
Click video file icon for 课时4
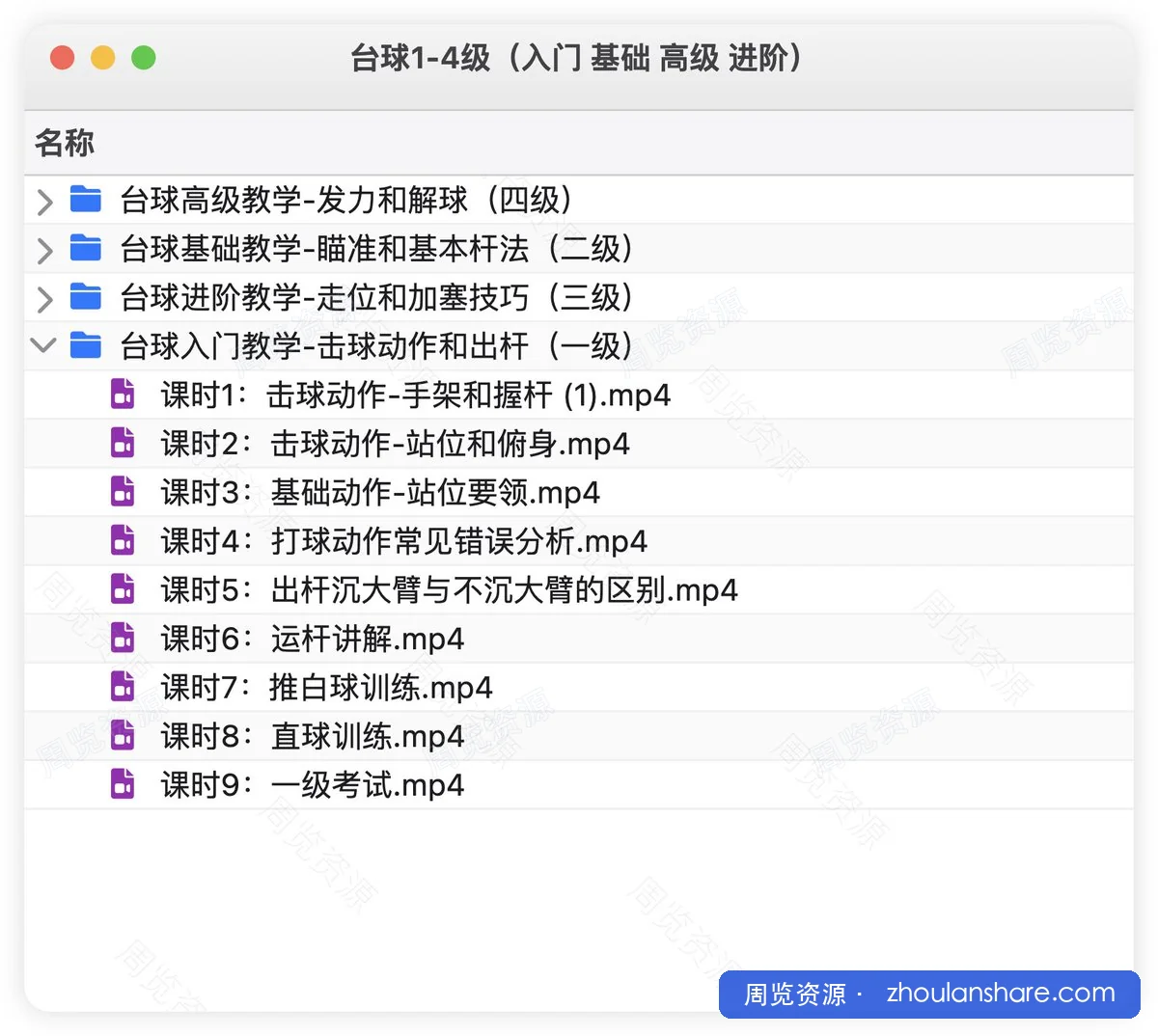pos(123,540)
